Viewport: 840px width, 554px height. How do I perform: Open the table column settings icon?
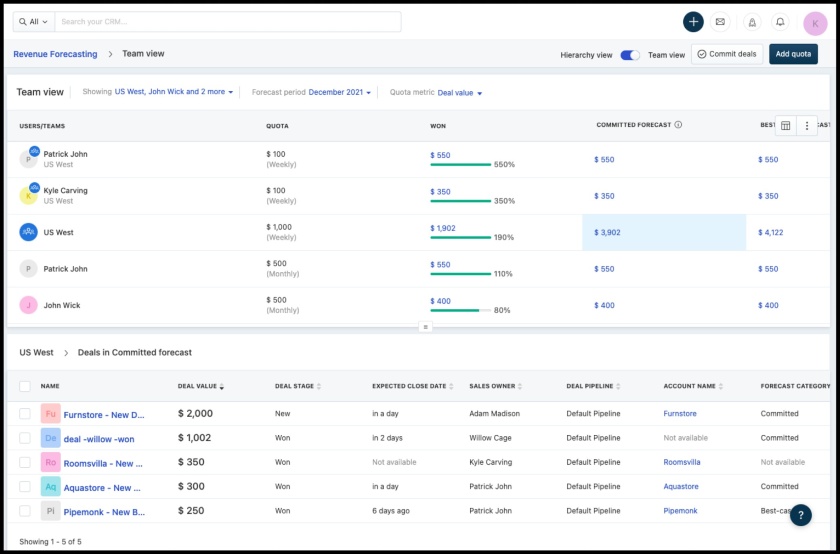[x=785, y=125]
